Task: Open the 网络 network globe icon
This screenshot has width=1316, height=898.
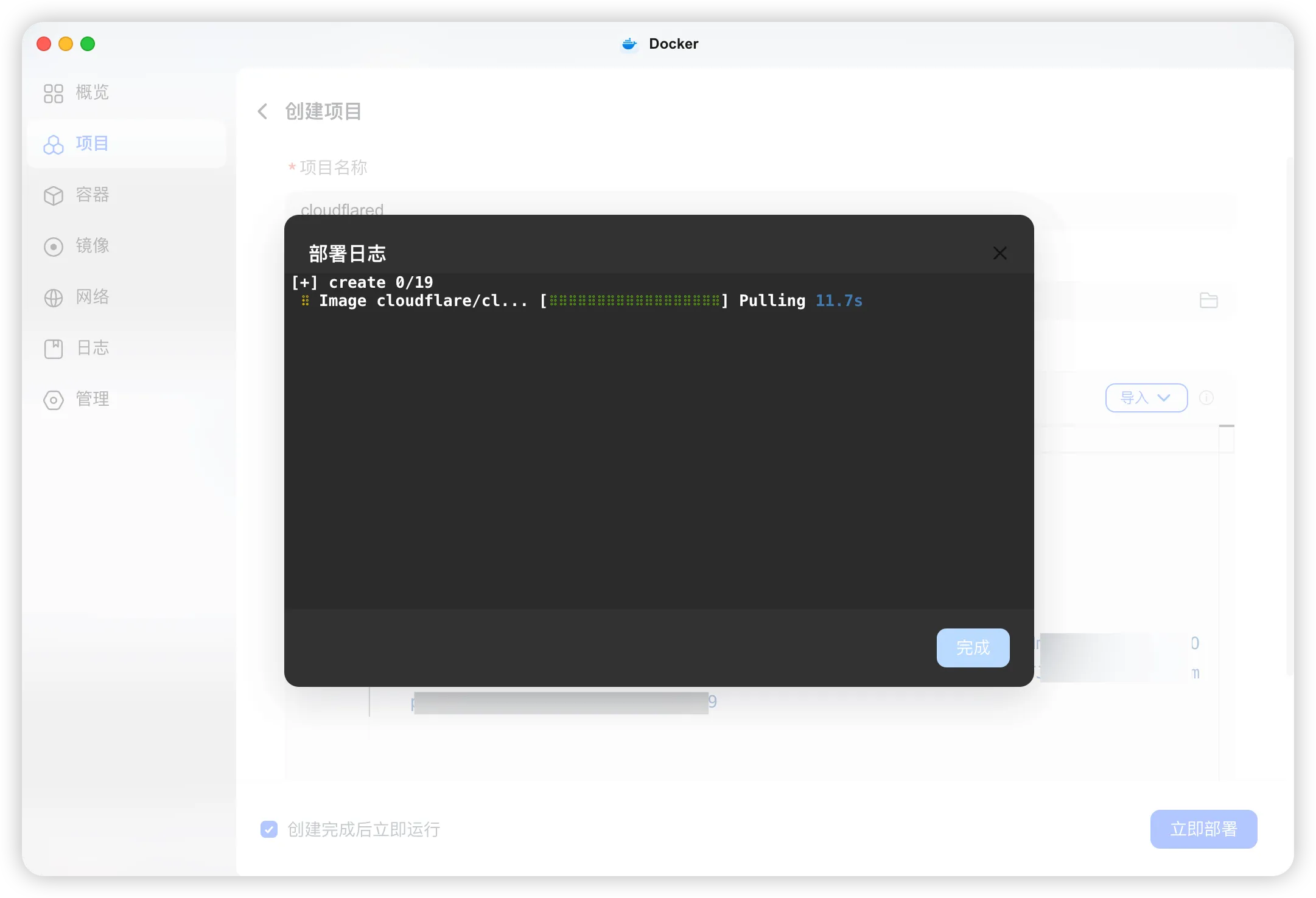Action: (54, 298)
